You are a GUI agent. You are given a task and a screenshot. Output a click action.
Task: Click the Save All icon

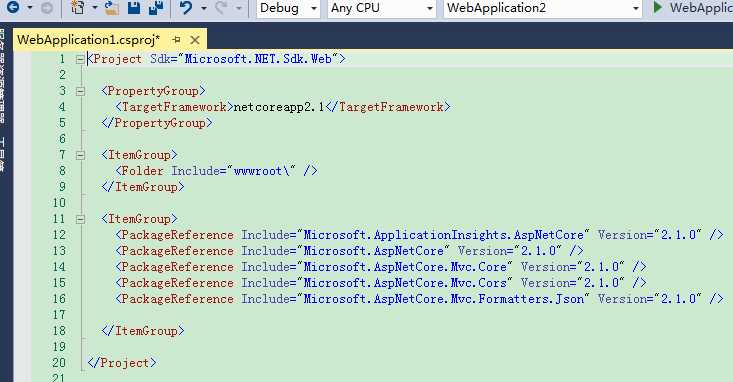[156, 7]
